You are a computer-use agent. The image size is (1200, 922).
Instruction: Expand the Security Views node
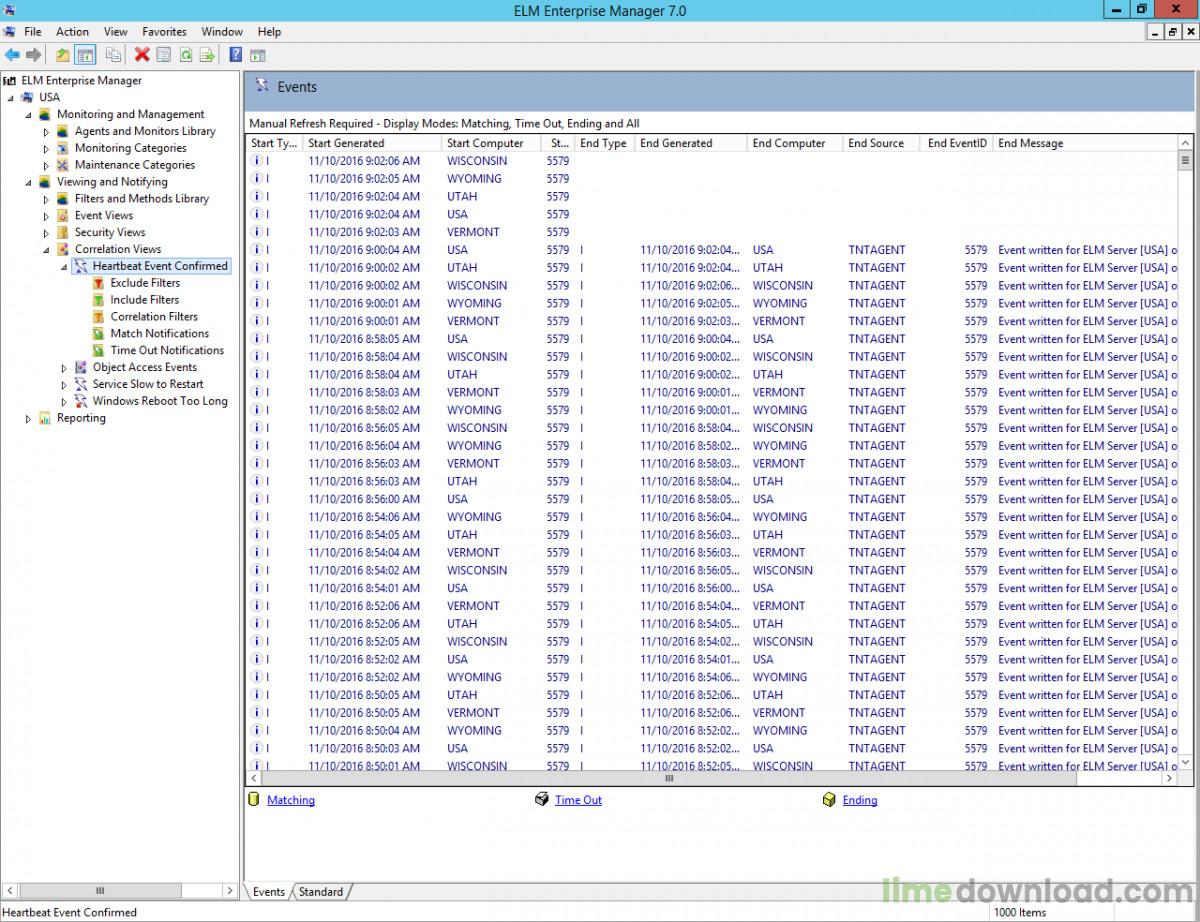(46, 233)
